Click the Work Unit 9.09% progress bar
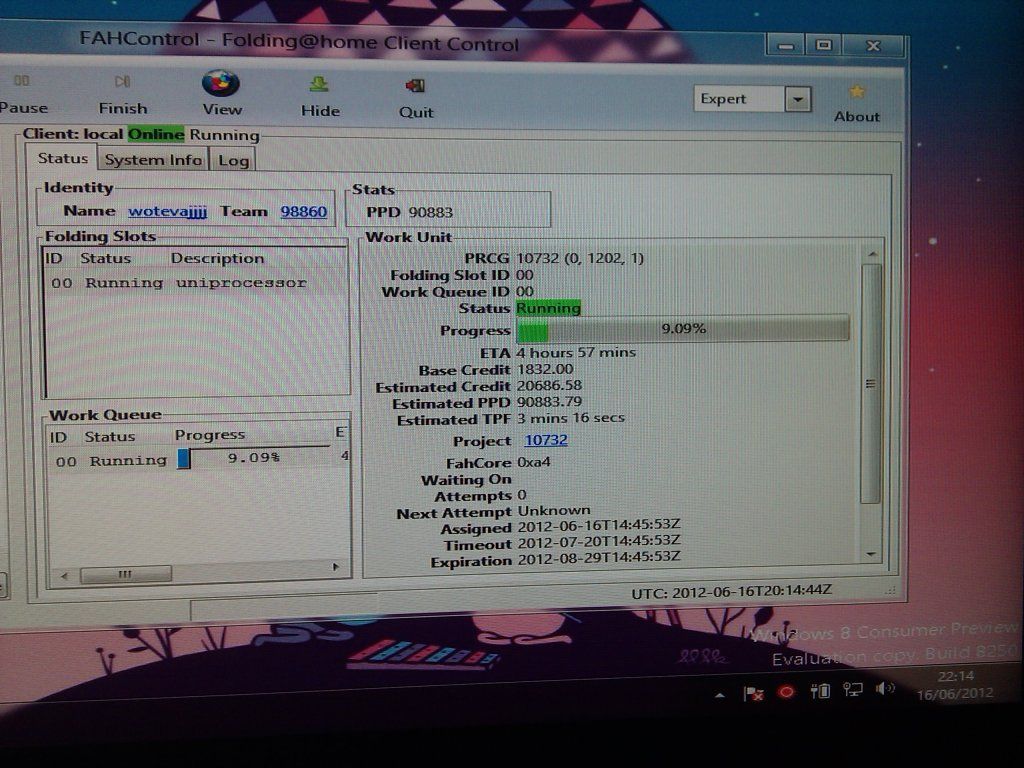Viewport: 1024px width, 768px height. [x=683, y=328]
